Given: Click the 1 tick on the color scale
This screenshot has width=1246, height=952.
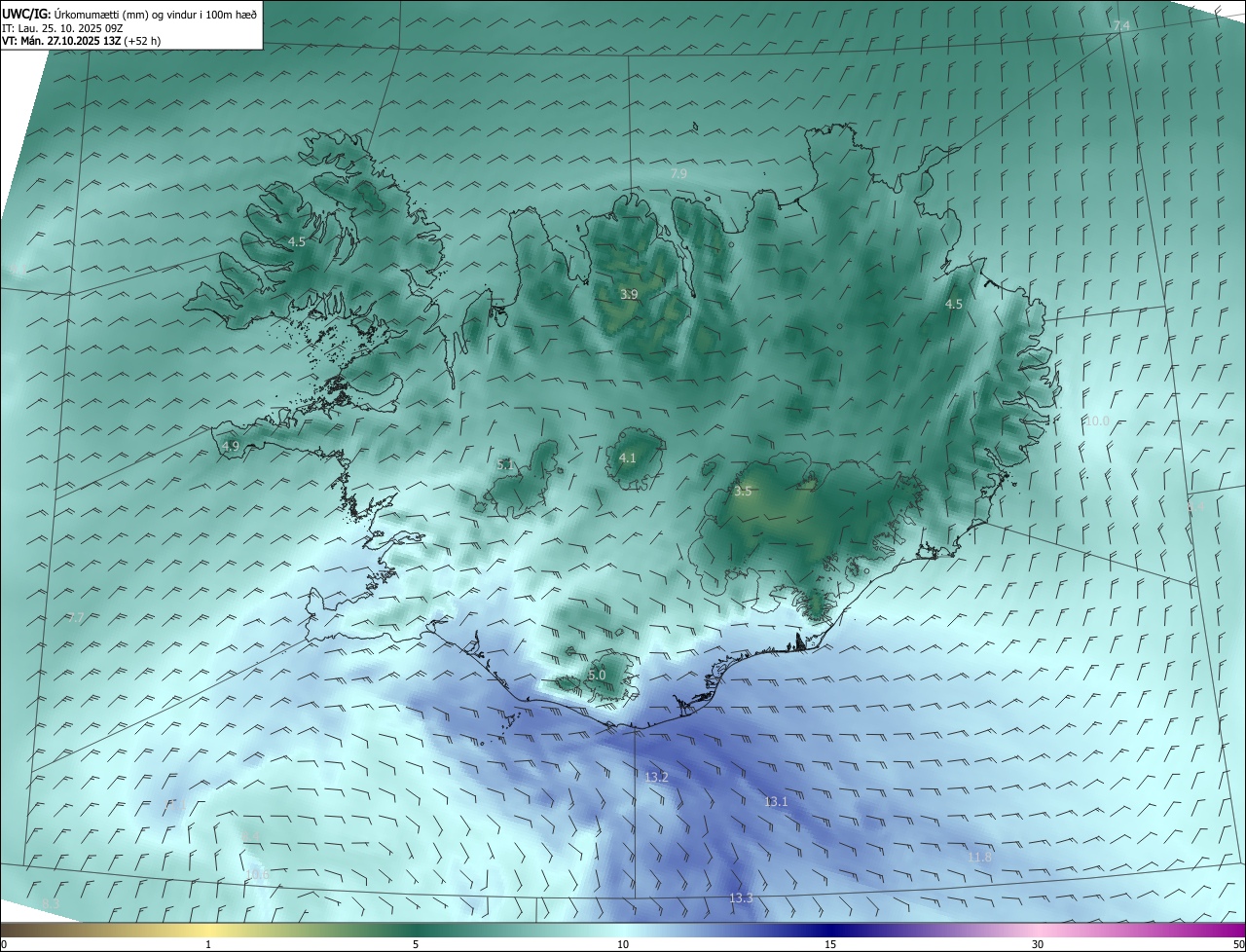Looking at the screenshot, I should point(208,944).
